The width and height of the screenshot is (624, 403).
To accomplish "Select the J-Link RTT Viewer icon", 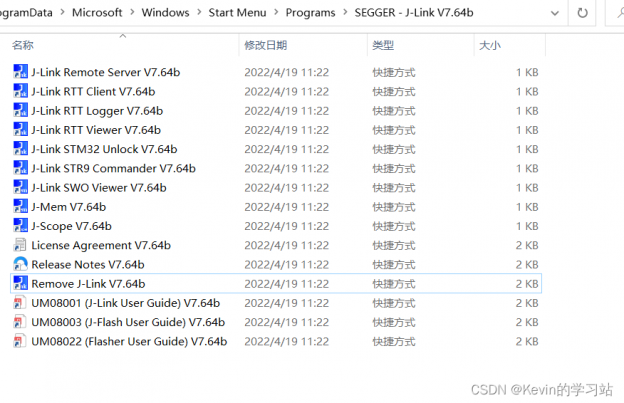I will point(21,130).
